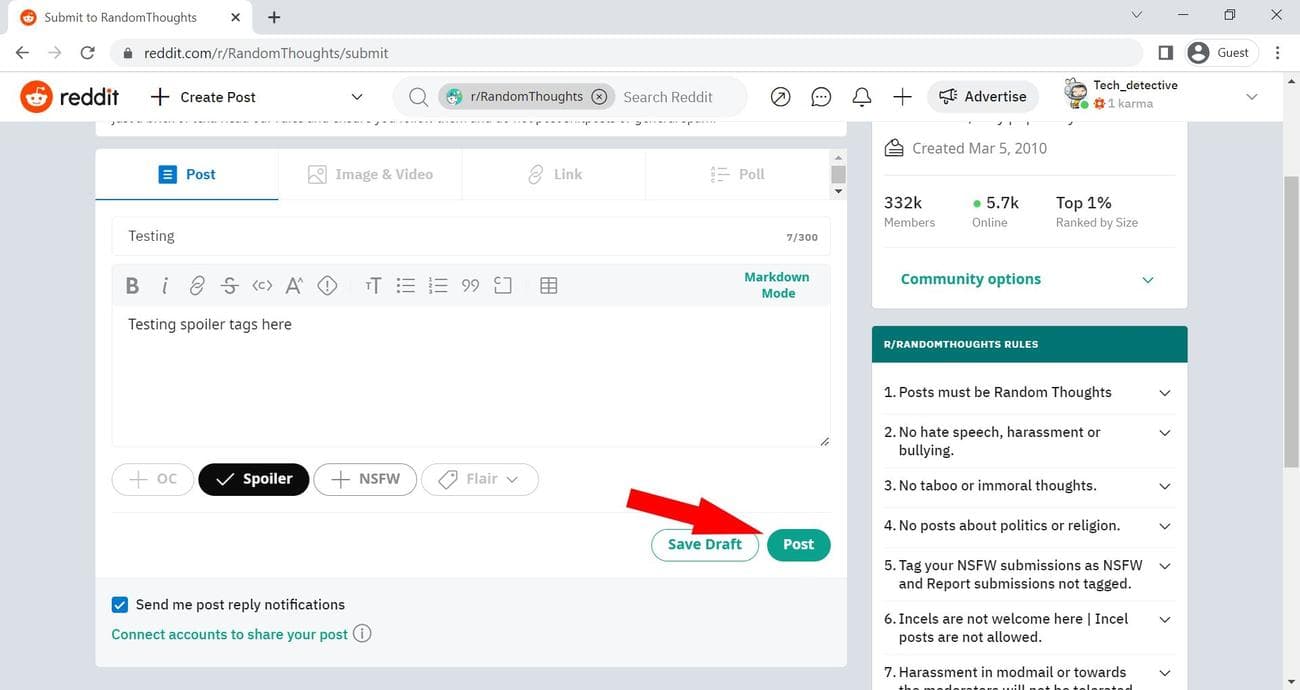Apply strikethrough formatting to text
Viewport: 1300px width, 690px height.
(229, 286)
